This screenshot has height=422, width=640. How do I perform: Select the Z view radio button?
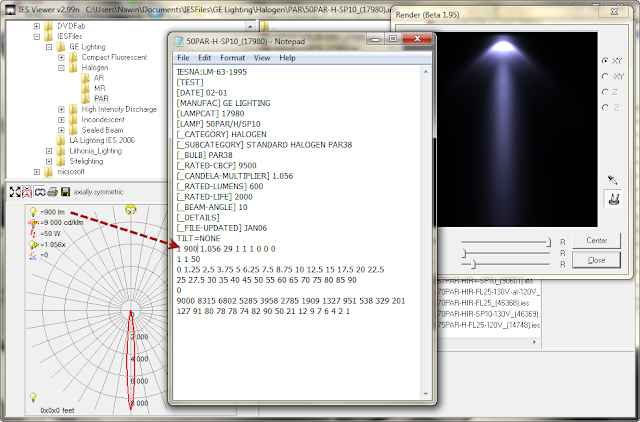(605, 92)
